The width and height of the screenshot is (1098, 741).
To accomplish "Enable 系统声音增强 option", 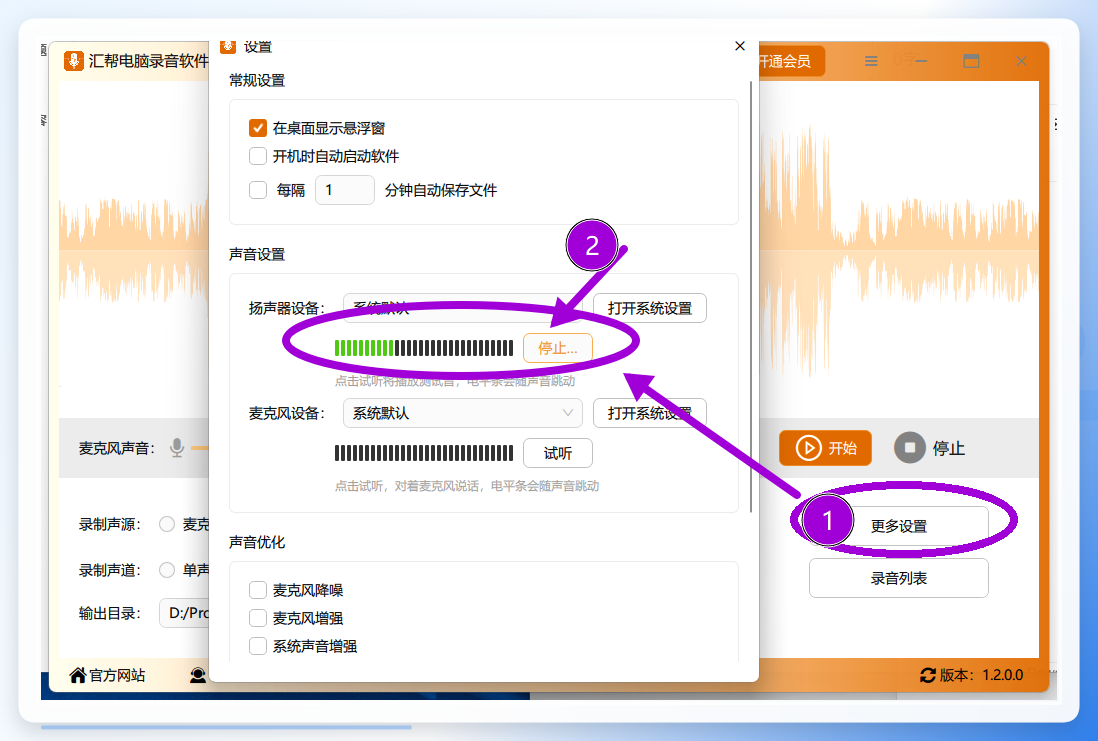I will [258, 646].
